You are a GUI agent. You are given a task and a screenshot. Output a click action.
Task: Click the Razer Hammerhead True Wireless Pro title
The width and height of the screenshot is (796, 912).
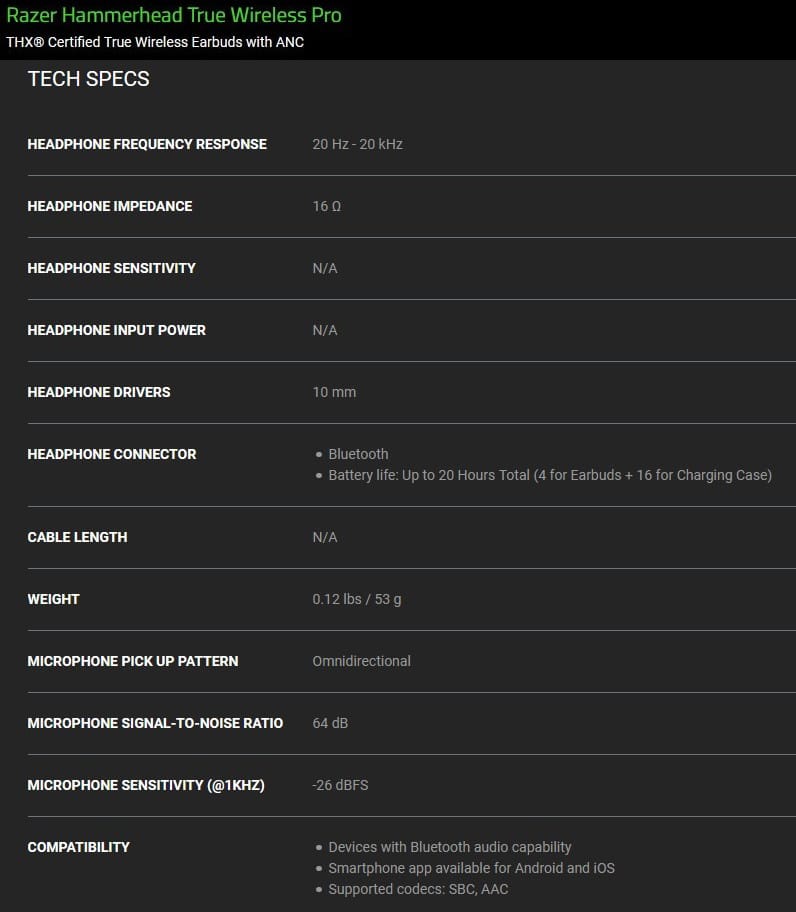click(x=174, y=15)
